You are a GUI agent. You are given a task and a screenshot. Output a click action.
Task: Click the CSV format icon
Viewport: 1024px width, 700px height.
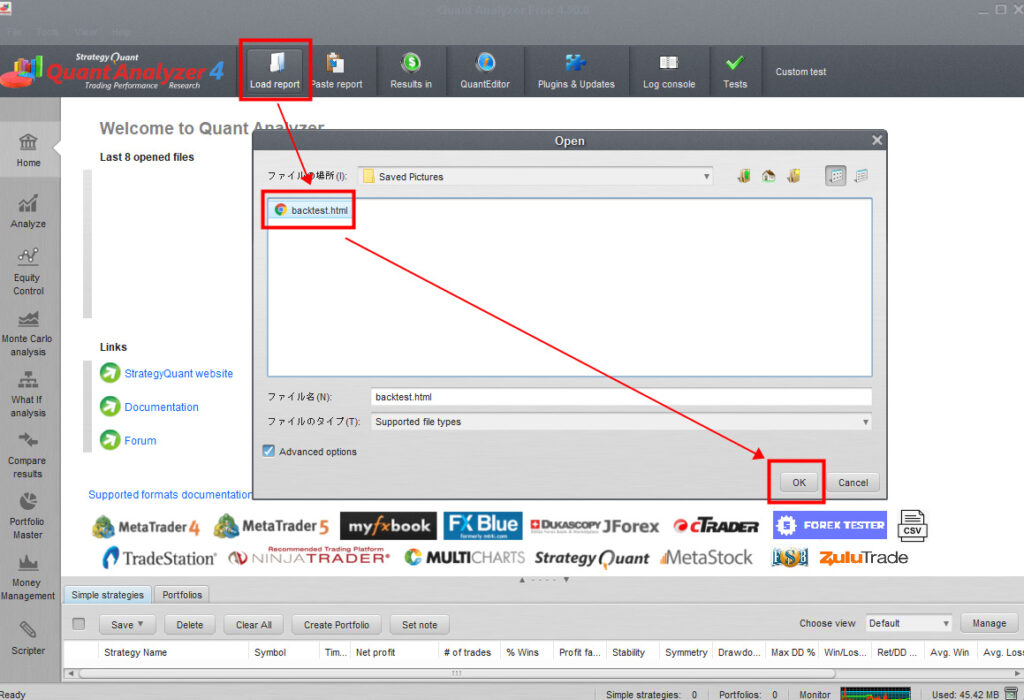[912, 526]
